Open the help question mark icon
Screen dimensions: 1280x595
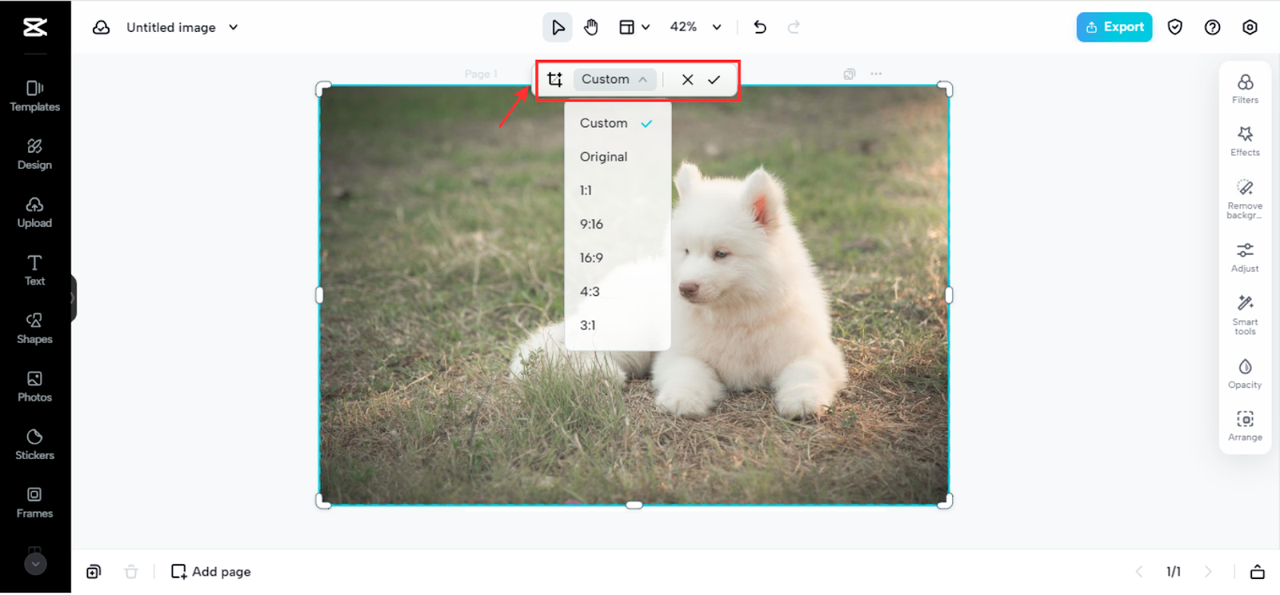pyautogui.click(x=1212, y=27)
